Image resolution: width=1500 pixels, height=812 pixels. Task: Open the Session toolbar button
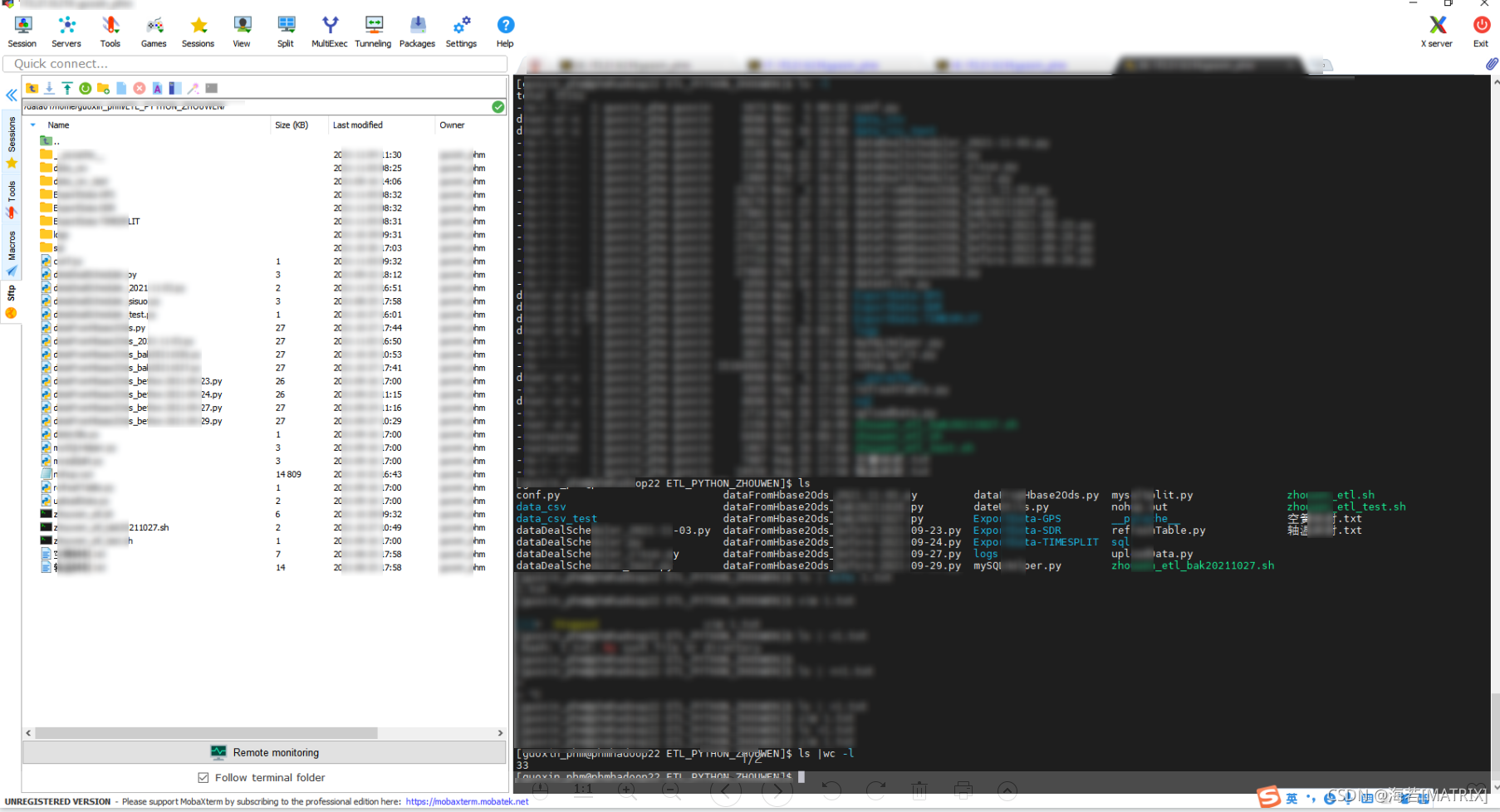pyautogui.click(x=22, y=32)
